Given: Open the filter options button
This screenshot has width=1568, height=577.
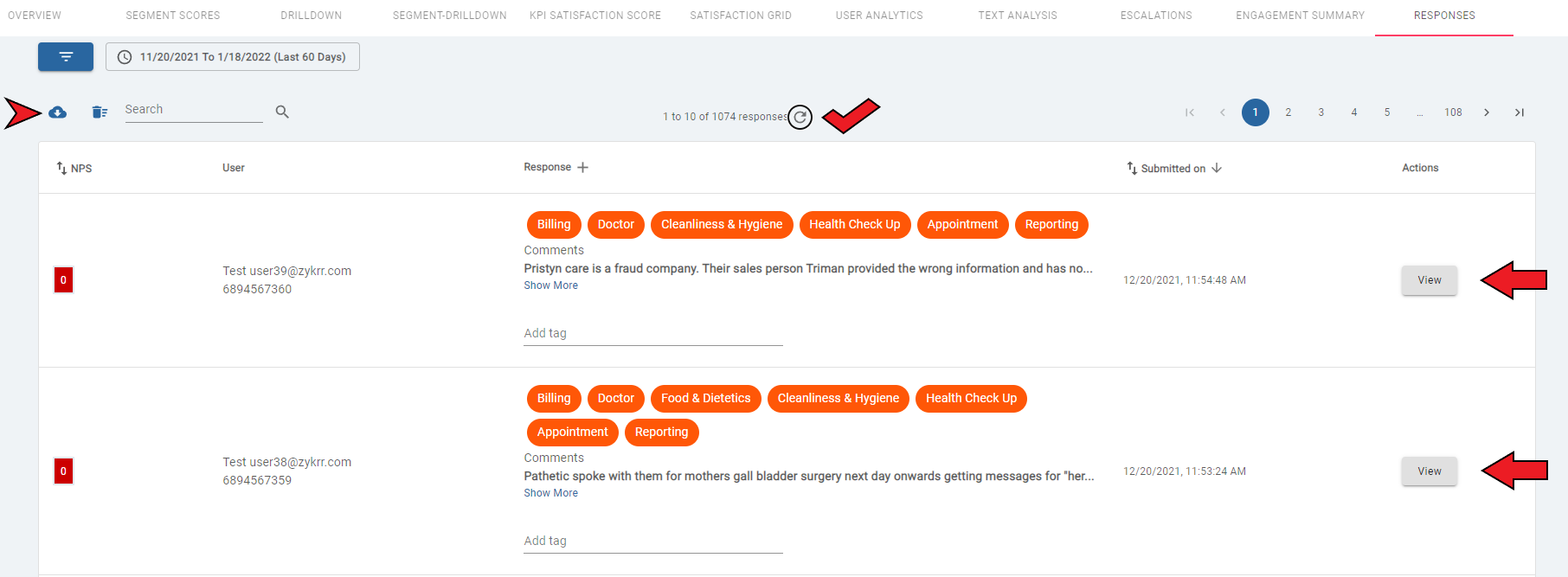Looking at the screenshot, I should tap(66, 57).
